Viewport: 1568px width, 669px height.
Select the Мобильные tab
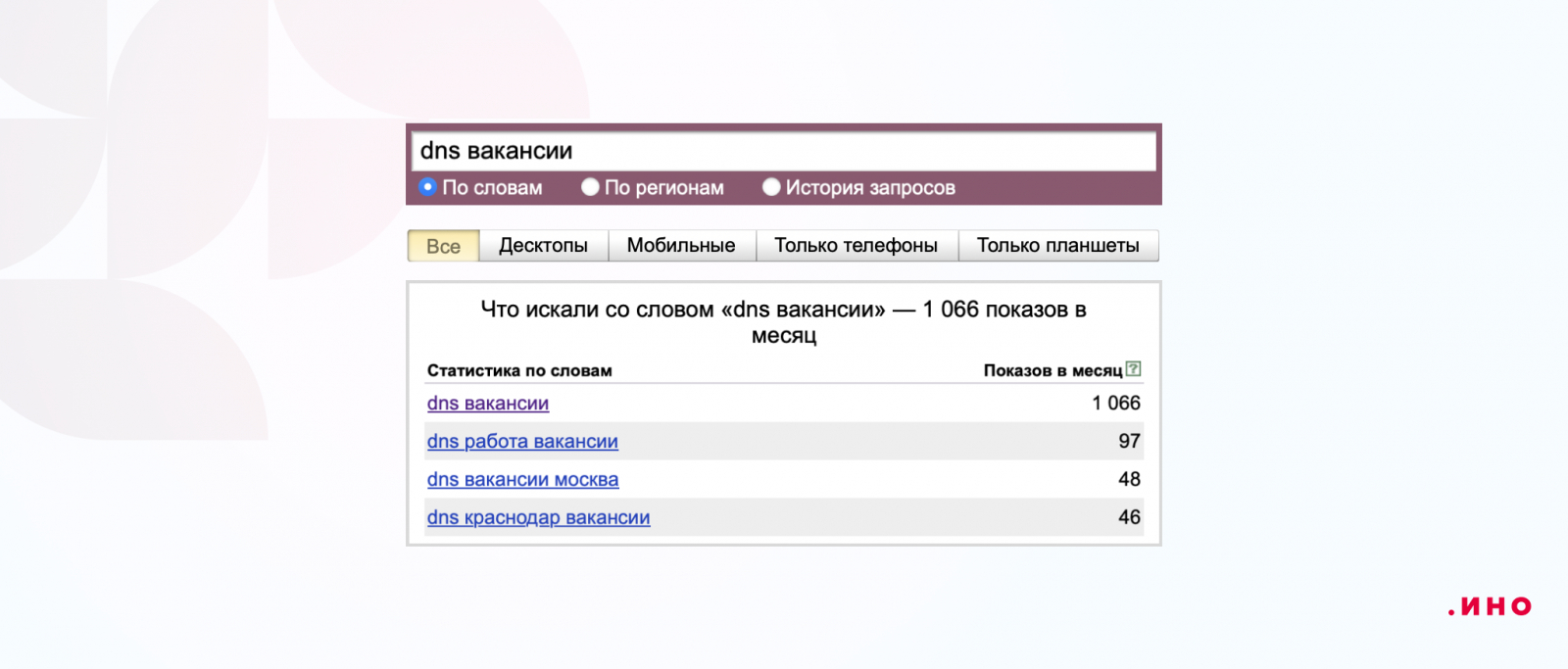(681, 246)
